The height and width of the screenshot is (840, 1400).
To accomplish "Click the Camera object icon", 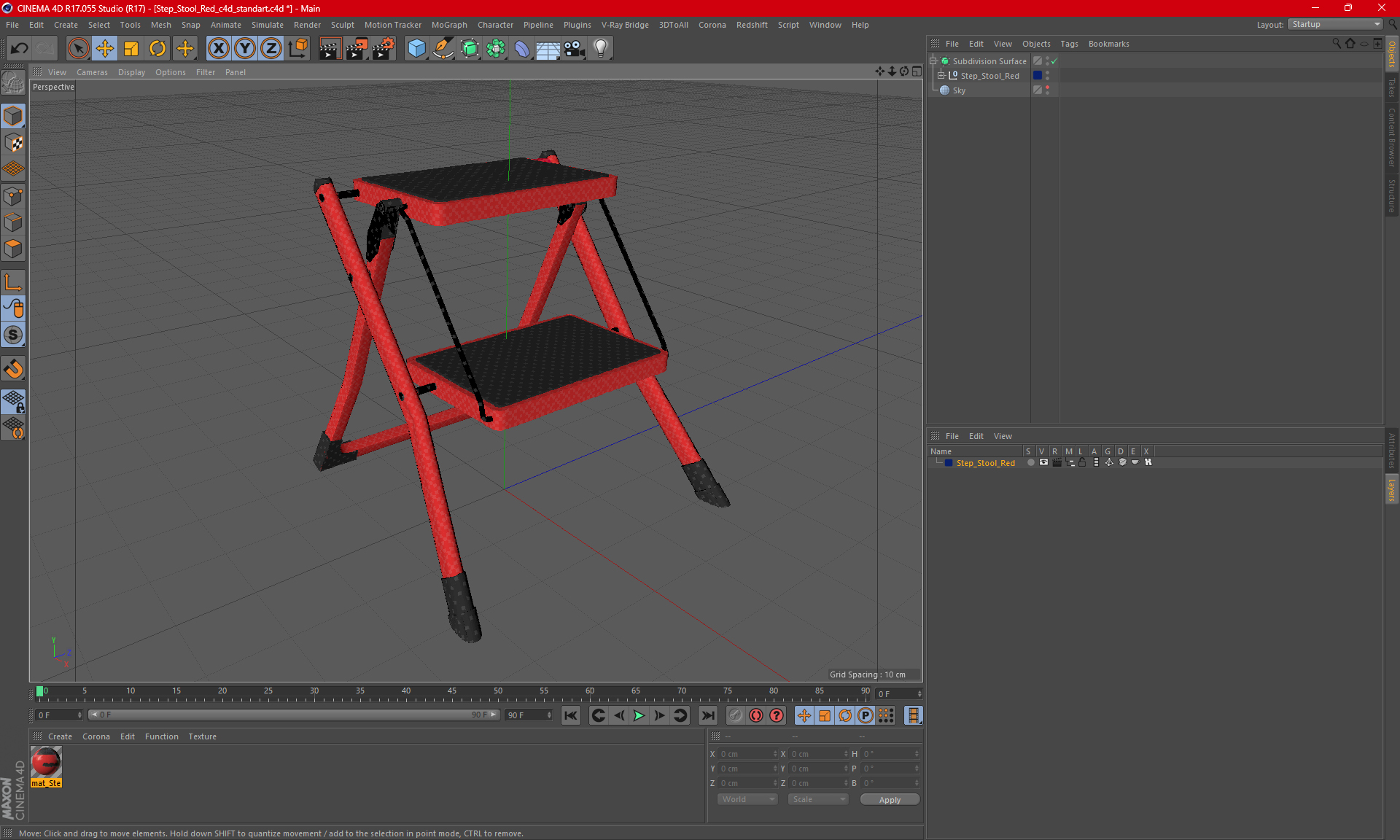I will pyautogui.click(x=575, y=48).
